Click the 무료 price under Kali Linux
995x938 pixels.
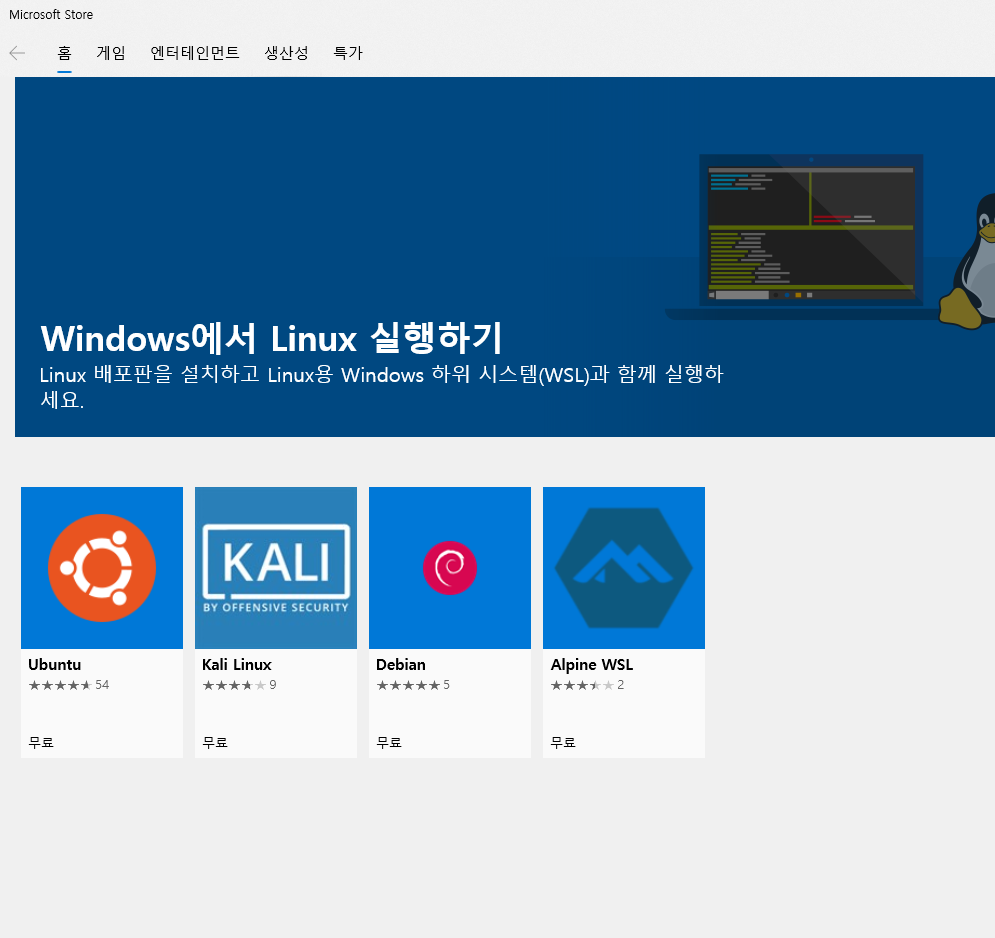click(215, 742)
